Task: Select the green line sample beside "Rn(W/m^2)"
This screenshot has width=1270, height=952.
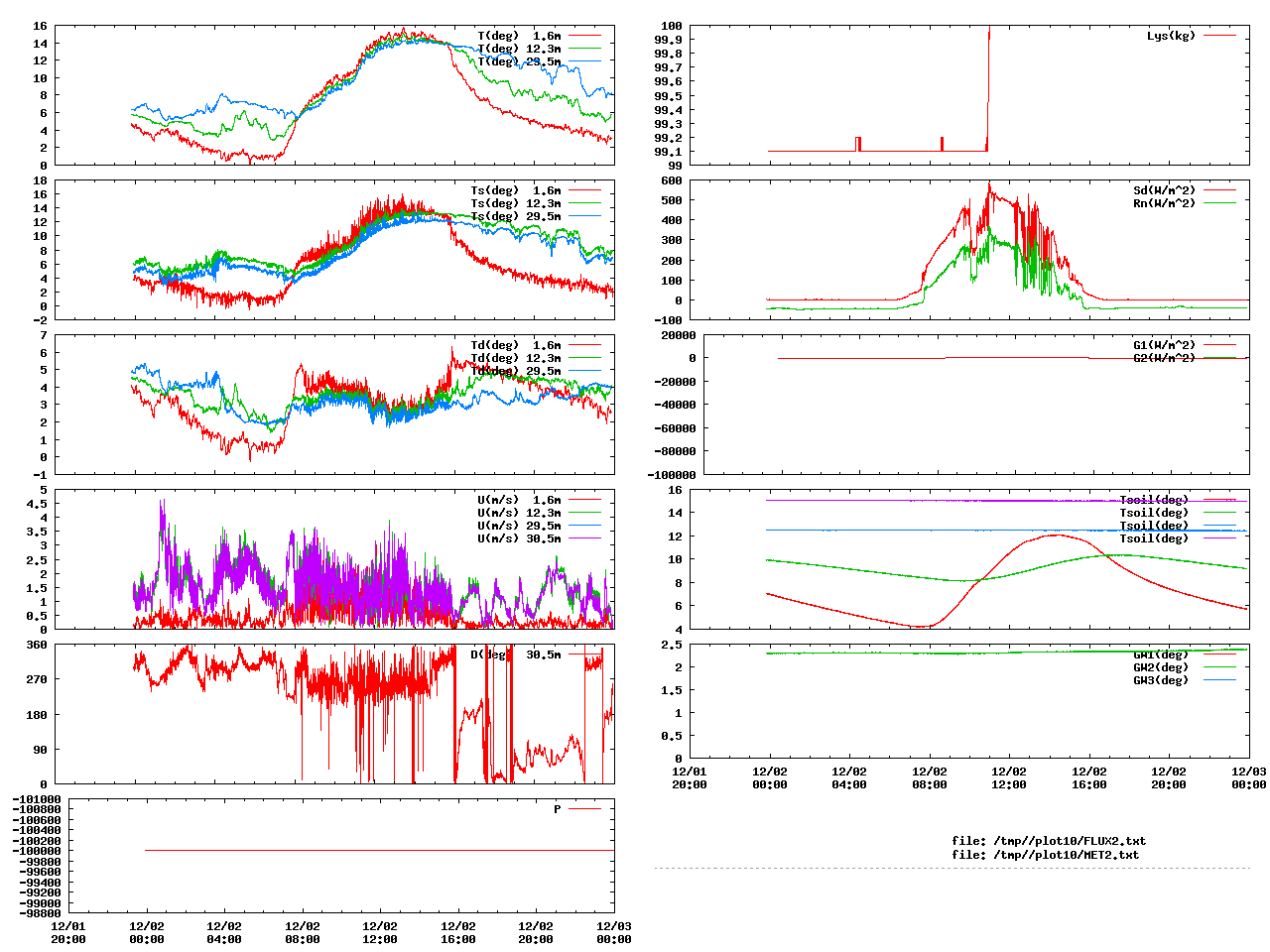Action: [x=1219, y=203]
